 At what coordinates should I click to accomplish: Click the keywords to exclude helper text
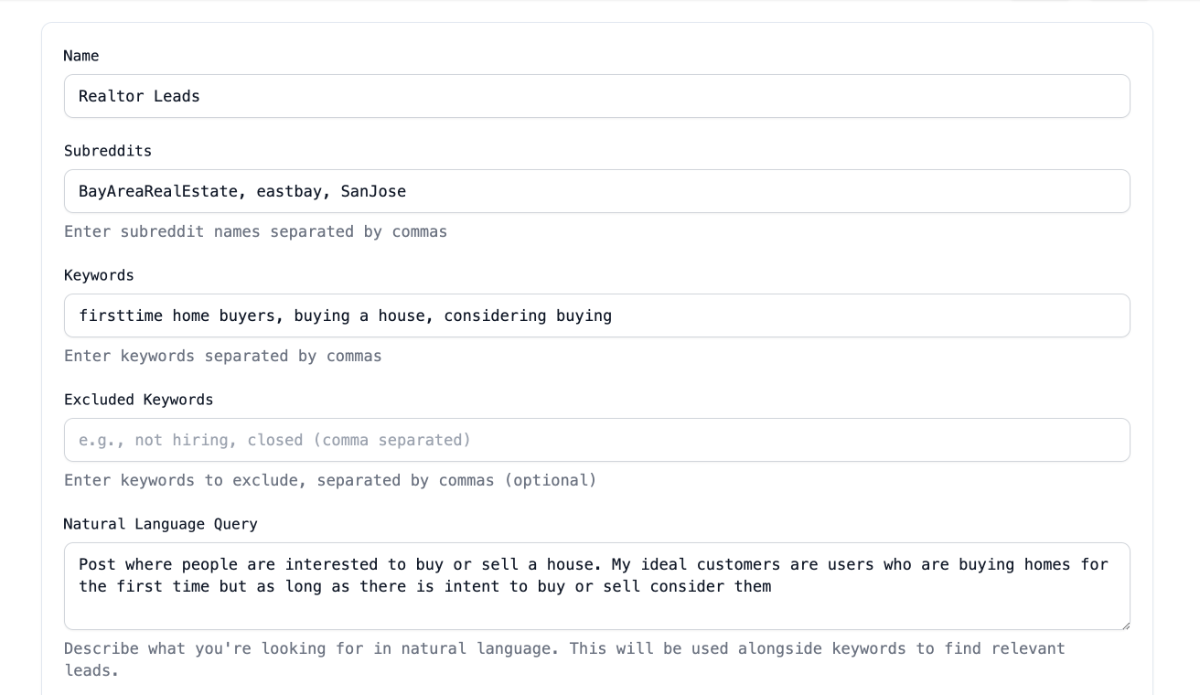[x=330, y=481]
